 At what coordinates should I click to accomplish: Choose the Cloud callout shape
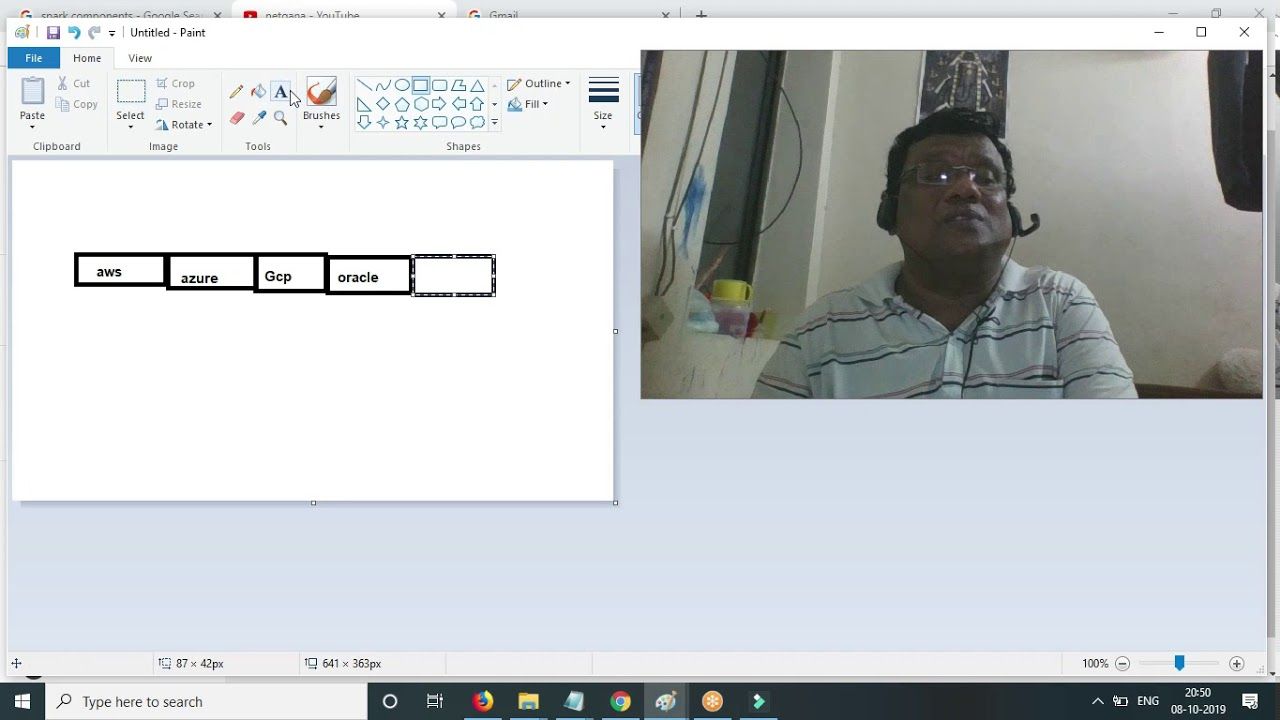click(x=478, y=123)
